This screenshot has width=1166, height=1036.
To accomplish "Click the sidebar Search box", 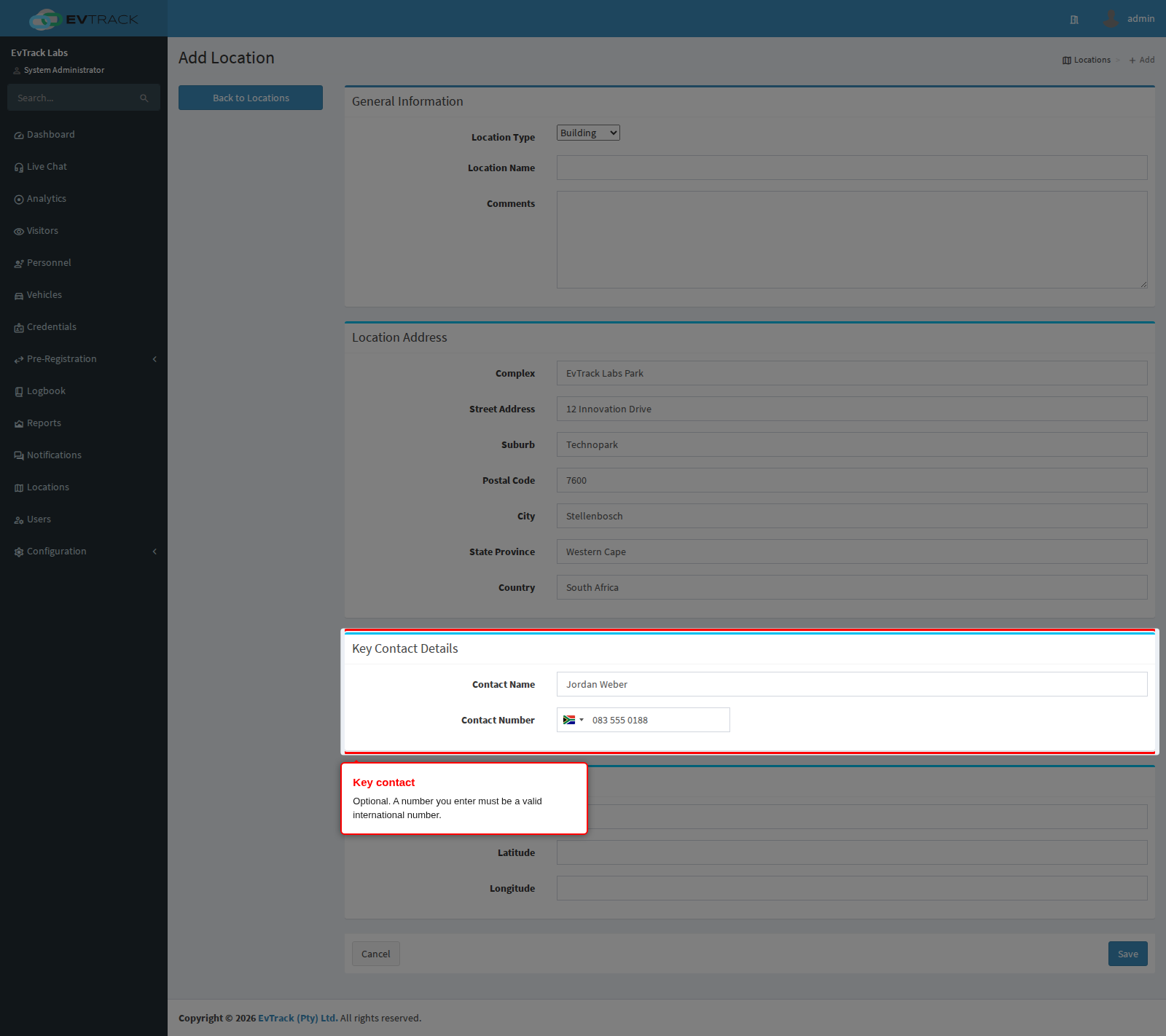I will 84,98.
